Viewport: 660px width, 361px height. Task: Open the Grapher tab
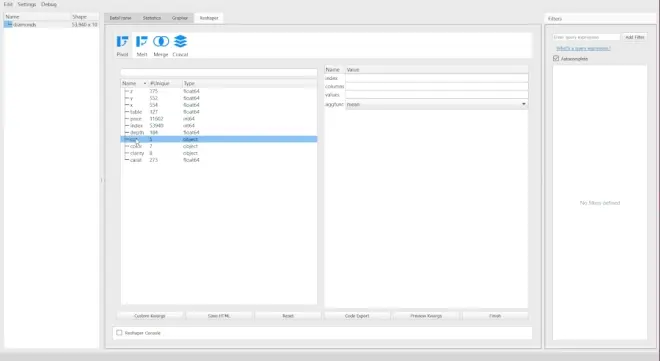(180, 18)
